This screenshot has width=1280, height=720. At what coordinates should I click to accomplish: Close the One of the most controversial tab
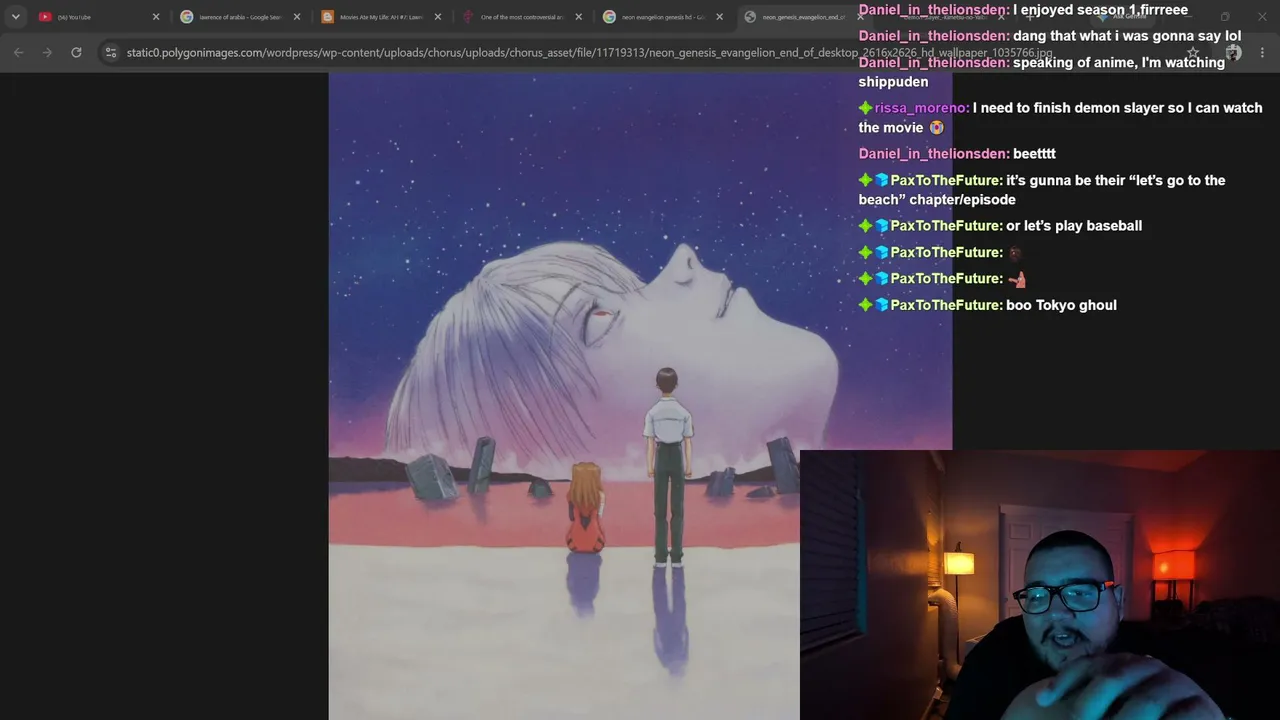tap(579, 17)
